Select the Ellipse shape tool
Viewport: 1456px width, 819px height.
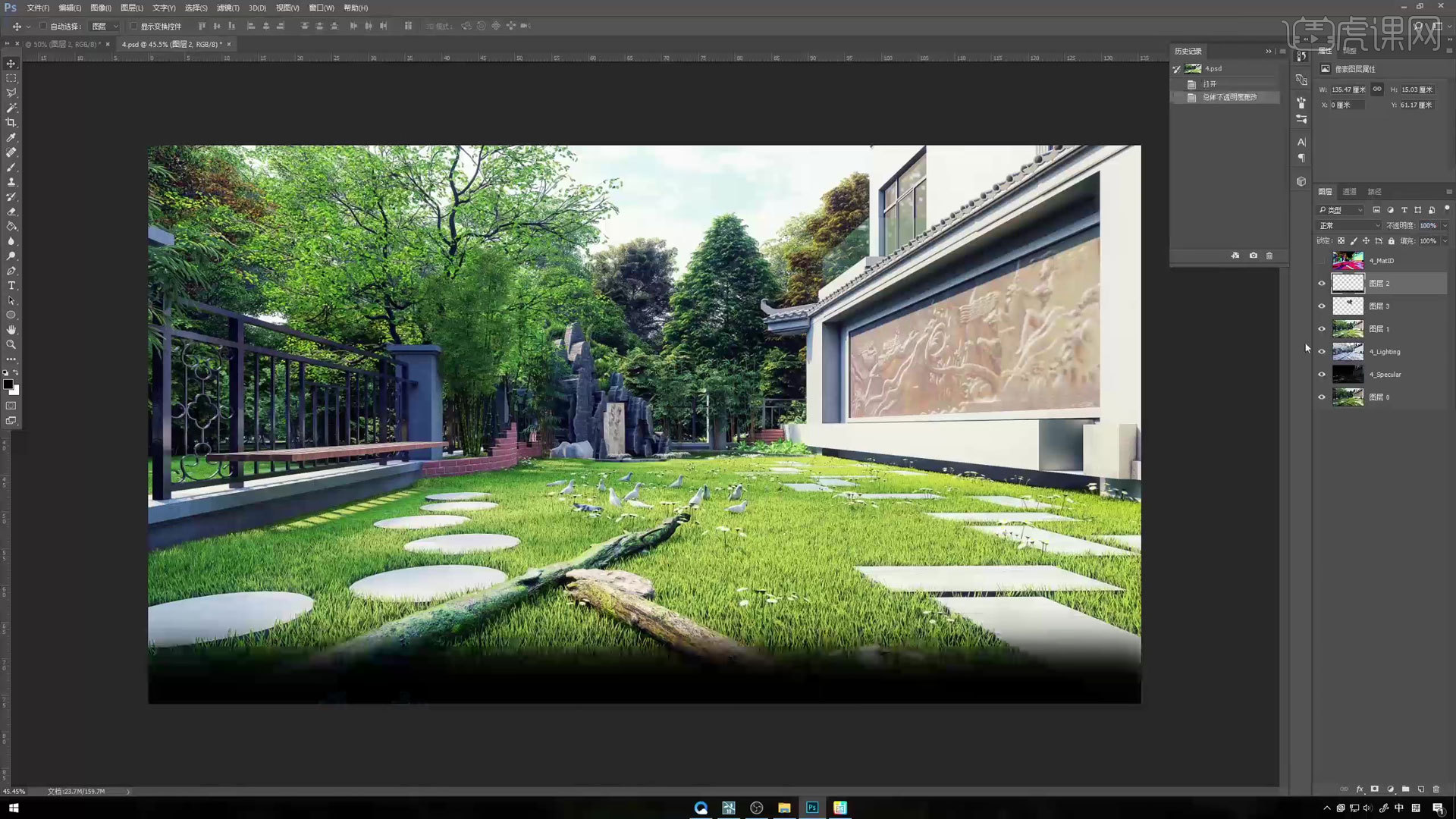click(11, 315)
